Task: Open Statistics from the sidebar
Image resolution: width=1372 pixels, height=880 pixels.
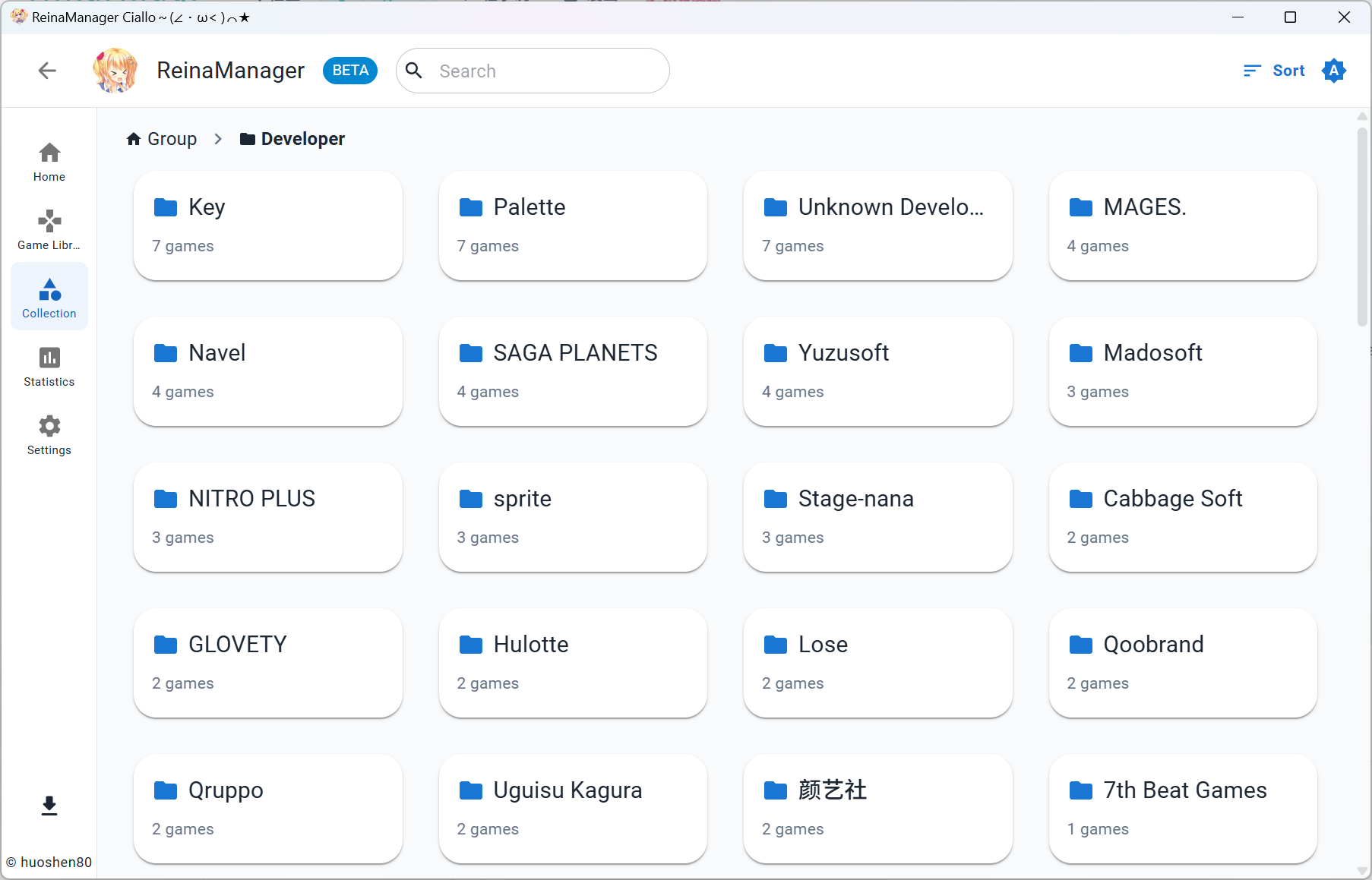Action: pyautogui.click(x=49, y=367)
